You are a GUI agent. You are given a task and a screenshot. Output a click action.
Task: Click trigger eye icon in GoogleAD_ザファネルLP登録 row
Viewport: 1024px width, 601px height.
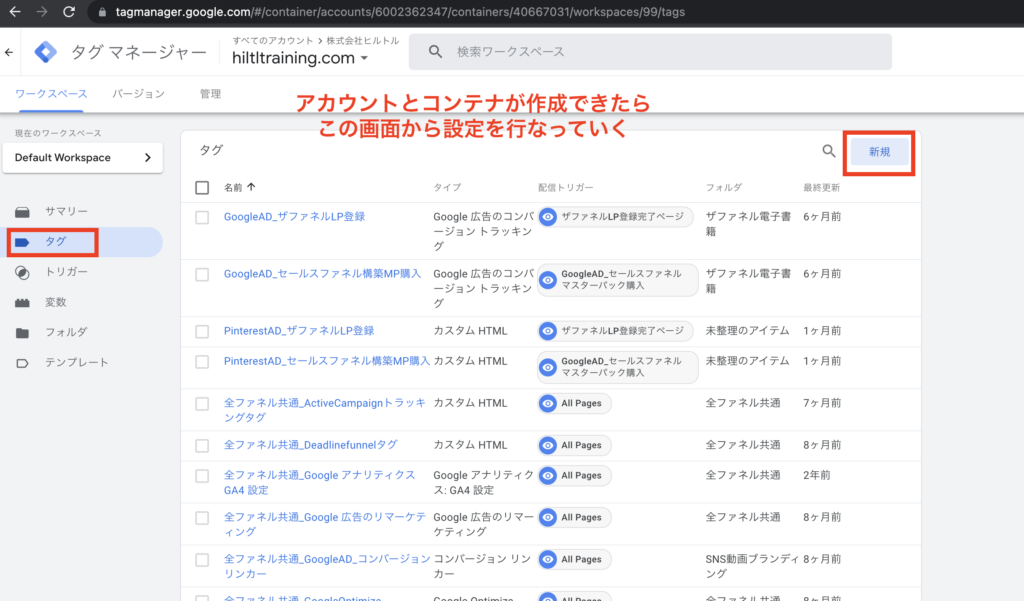point(548,217)
